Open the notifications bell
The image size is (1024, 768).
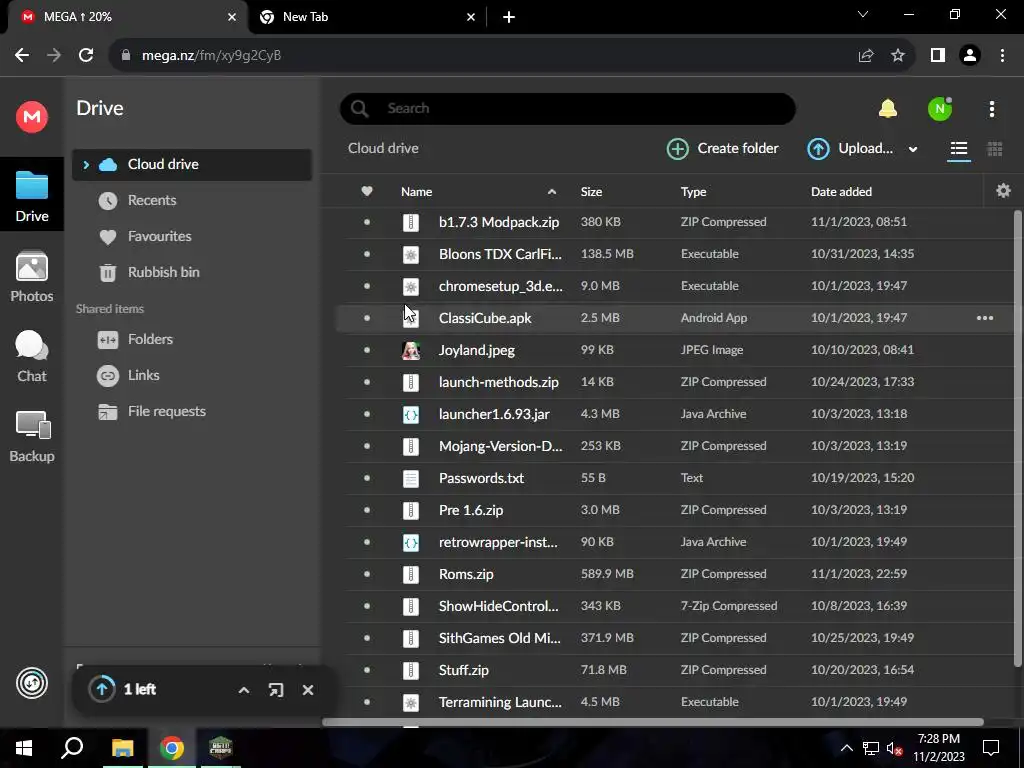click(x=888, y=108)
